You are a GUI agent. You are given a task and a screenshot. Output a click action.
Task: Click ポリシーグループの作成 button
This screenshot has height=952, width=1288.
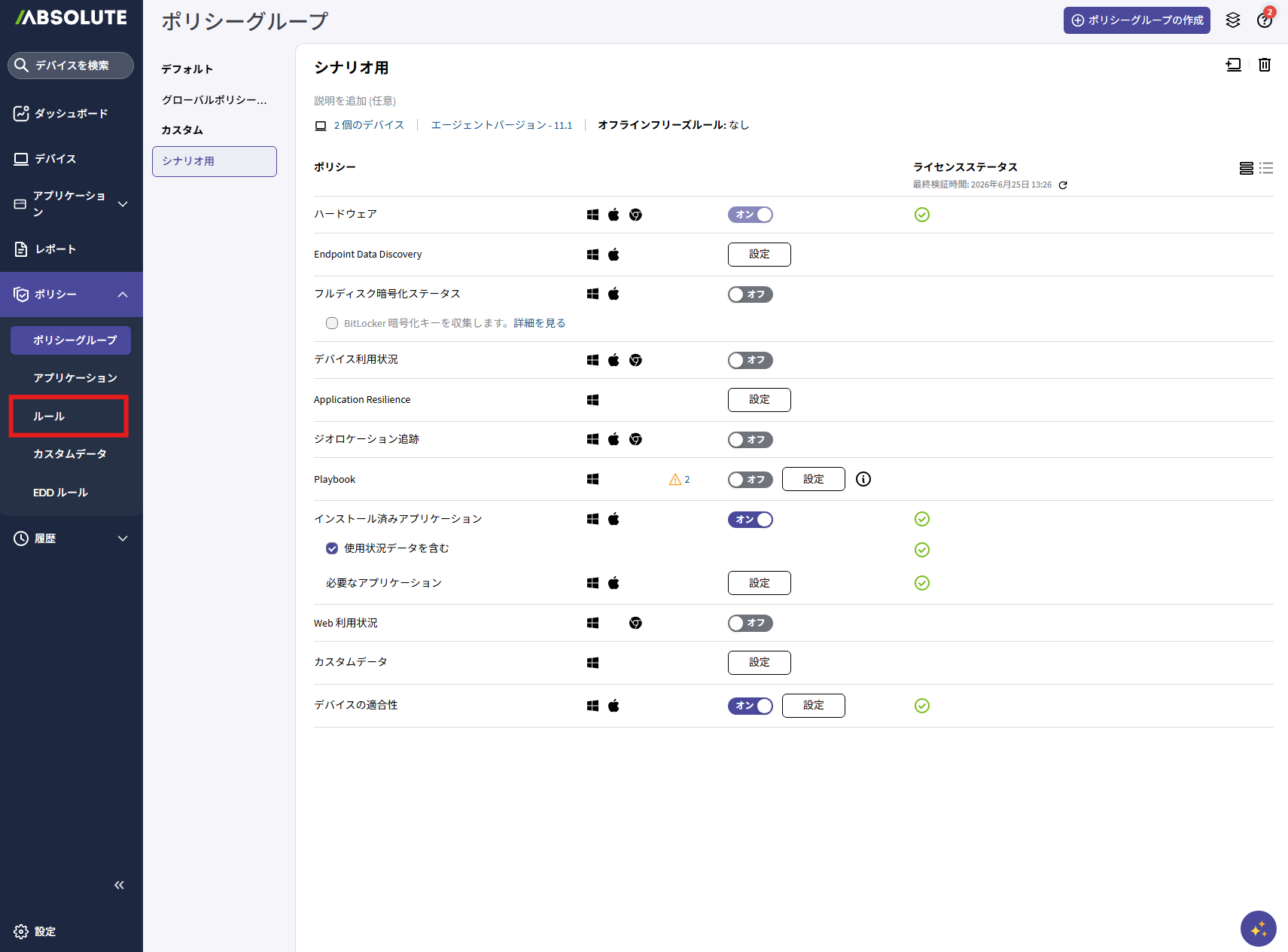[x=1137, y=20]
